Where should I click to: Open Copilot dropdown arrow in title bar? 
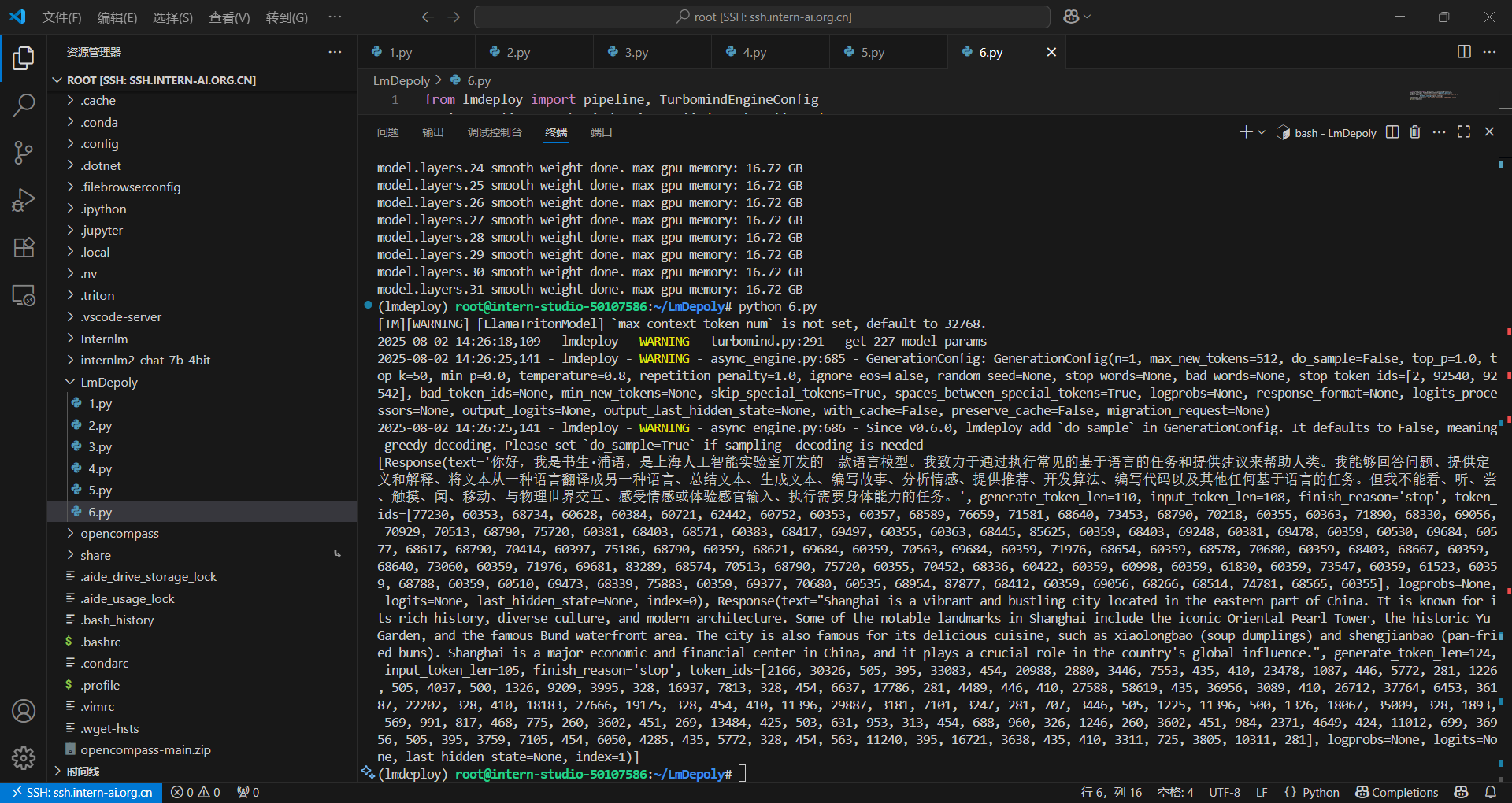(1088, 17)
